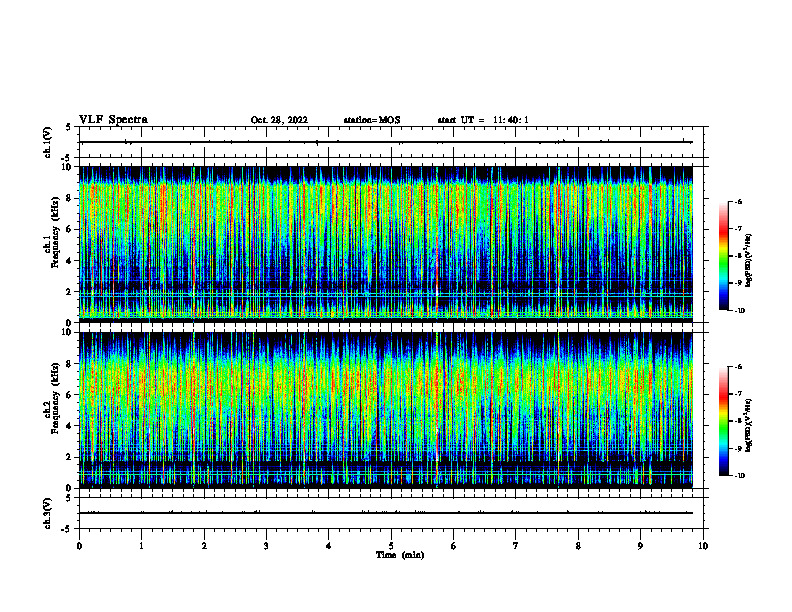Select the date text "Oct. 28, 2022"
Image resolution: width=792 pixels, height=612 pixels.
click(279, 120)
